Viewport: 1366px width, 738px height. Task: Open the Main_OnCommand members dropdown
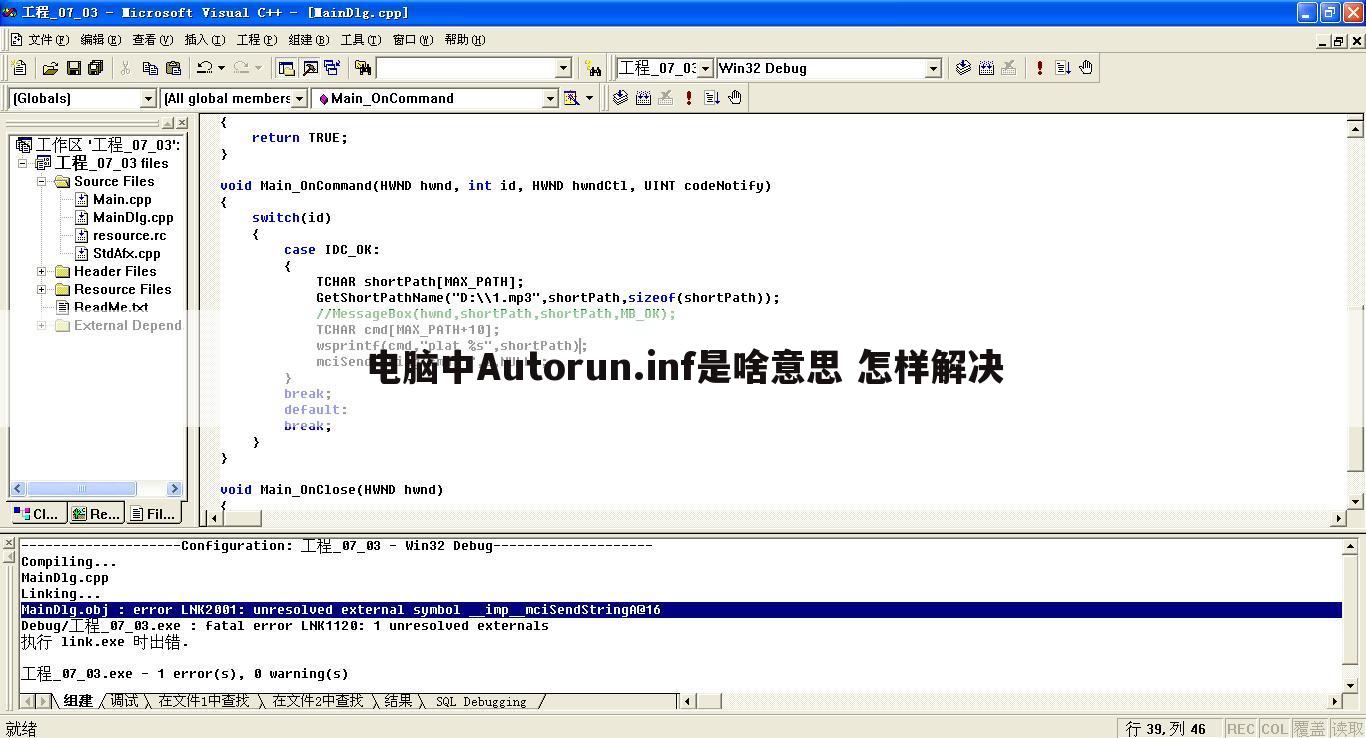(x=550, y=98)
